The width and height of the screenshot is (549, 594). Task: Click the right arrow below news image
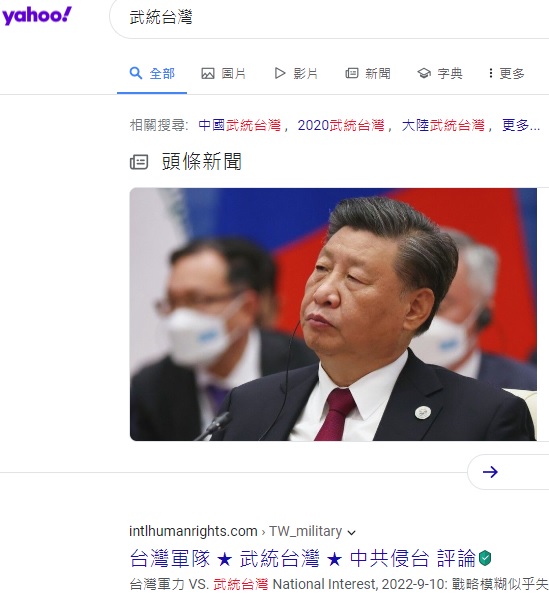pos(490,472)
